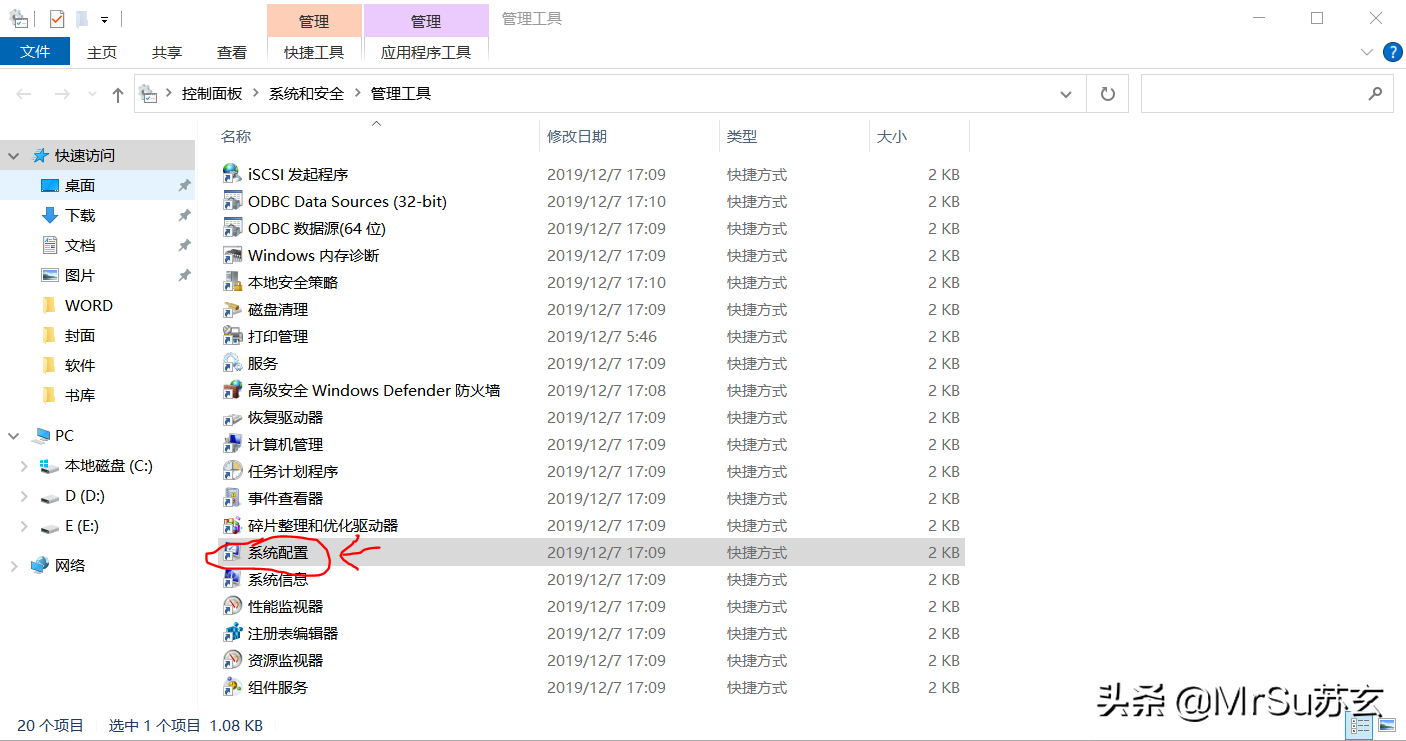Open recent locations dropdown arrow
Screen dimensions: 1406x741
[x=92, y=94]
